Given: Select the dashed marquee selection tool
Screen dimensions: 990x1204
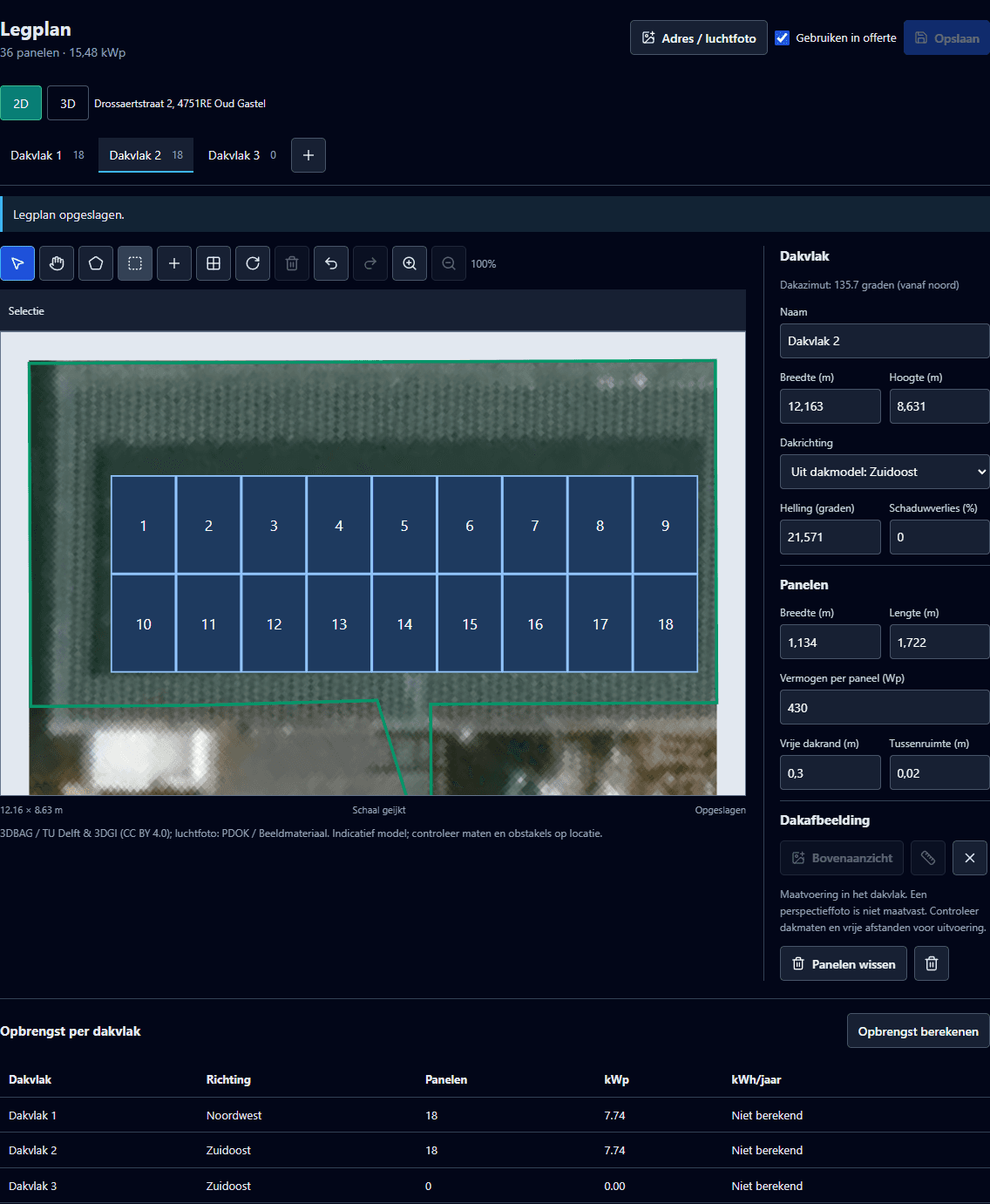Looking at the screenshot, I should pos(135,263).
